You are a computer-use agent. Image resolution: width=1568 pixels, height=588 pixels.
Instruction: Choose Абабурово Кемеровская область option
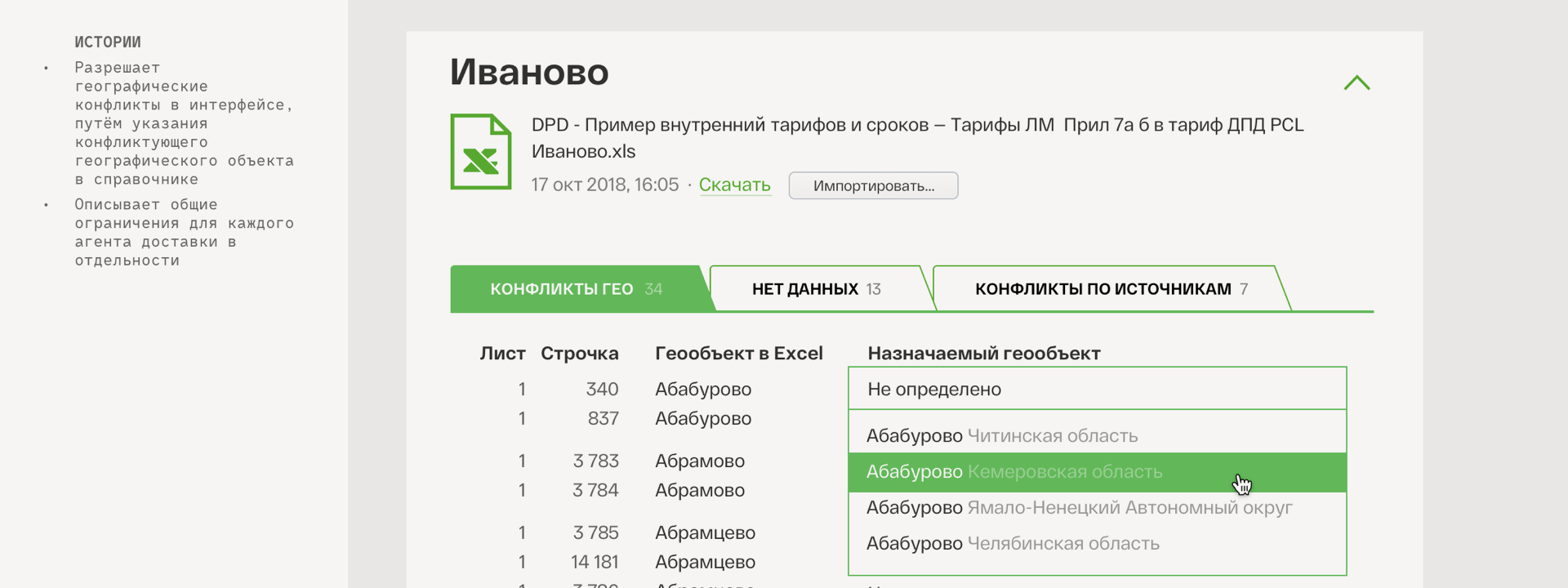pos(1013,472)
